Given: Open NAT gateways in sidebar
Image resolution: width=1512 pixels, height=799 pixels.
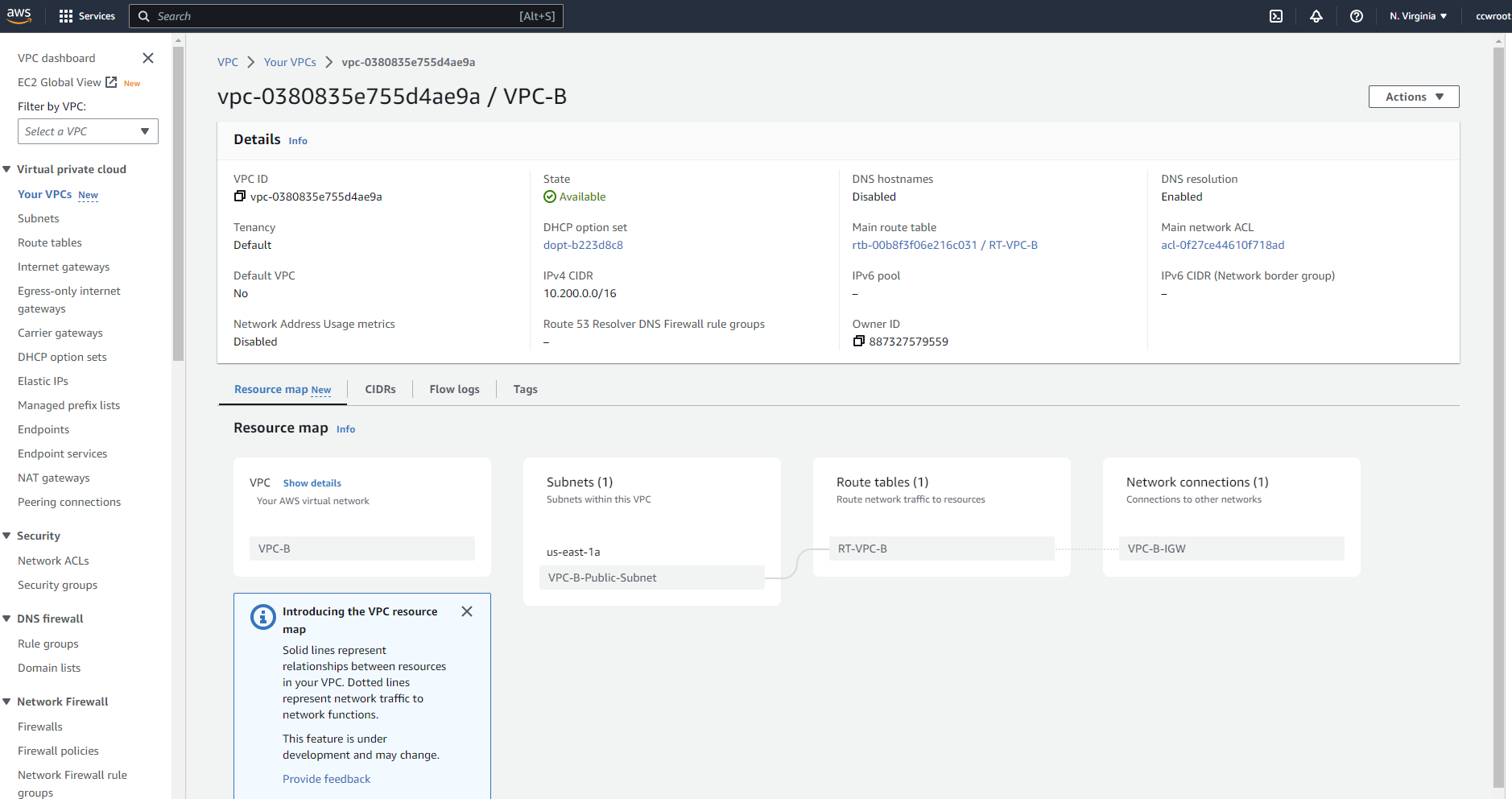Looking at the screenshot, I should coord(54,478).
